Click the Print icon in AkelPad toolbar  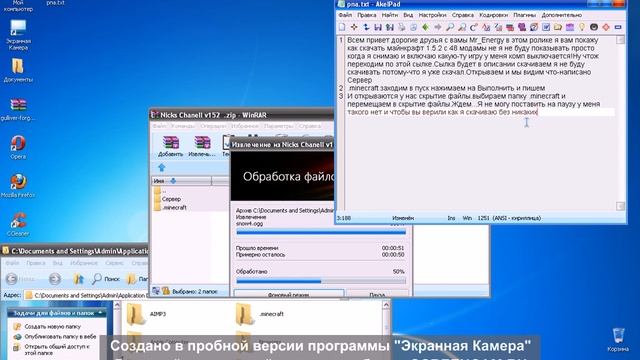(402, 27)
